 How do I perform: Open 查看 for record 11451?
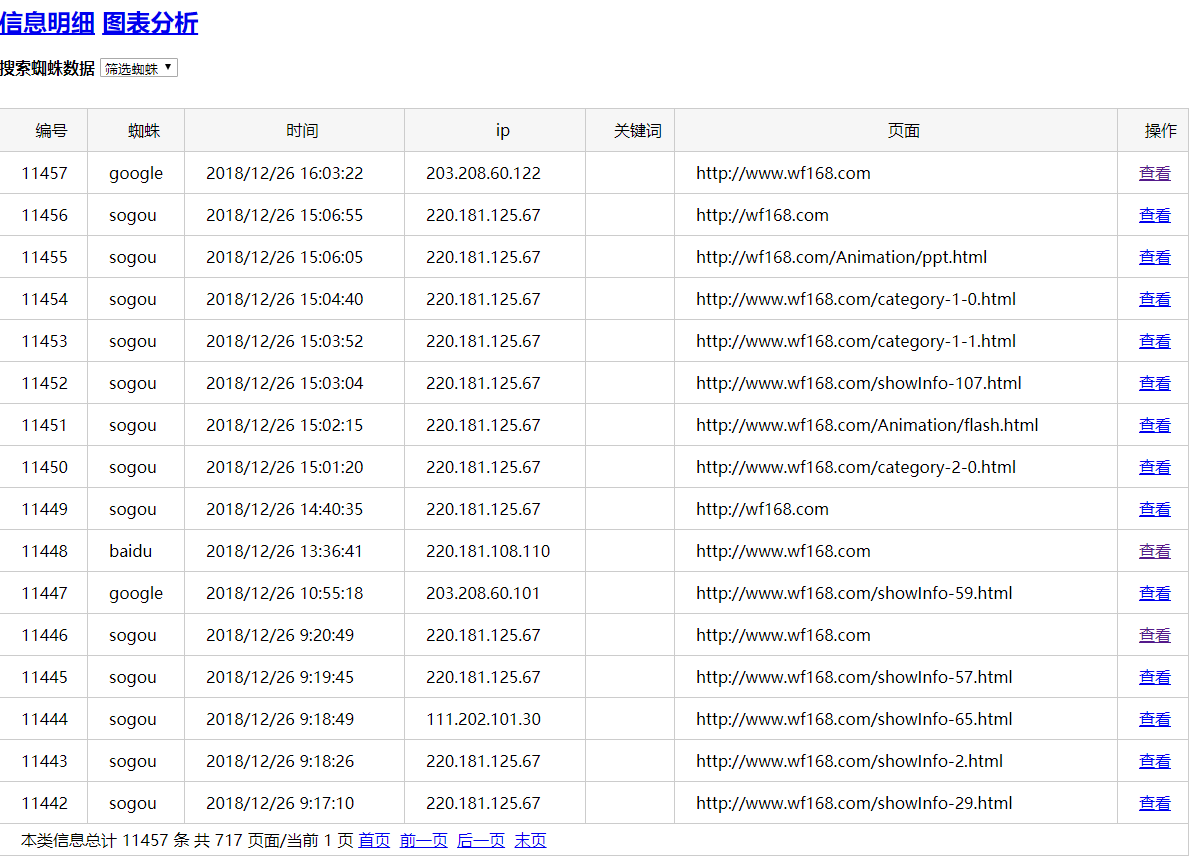[1154, 425]
